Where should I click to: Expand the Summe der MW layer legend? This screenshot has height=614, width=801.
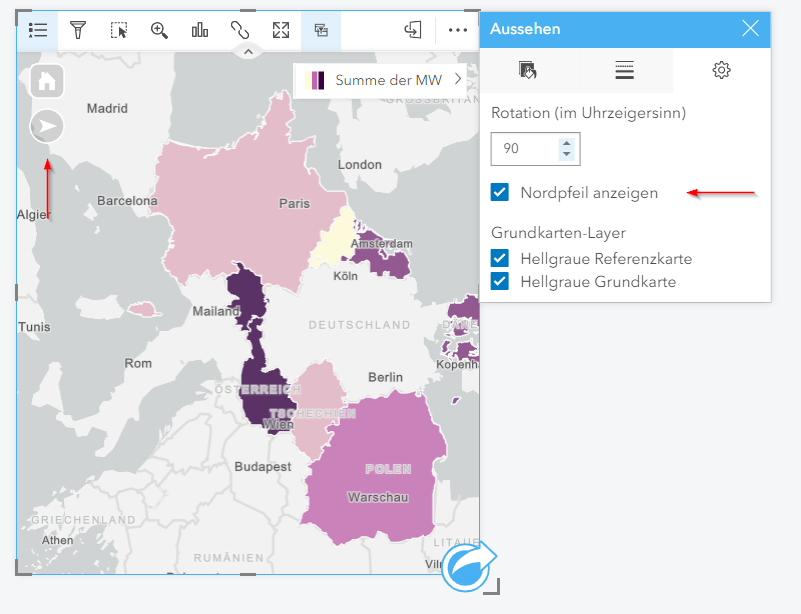pyautogui.click(x=458, y=79)
